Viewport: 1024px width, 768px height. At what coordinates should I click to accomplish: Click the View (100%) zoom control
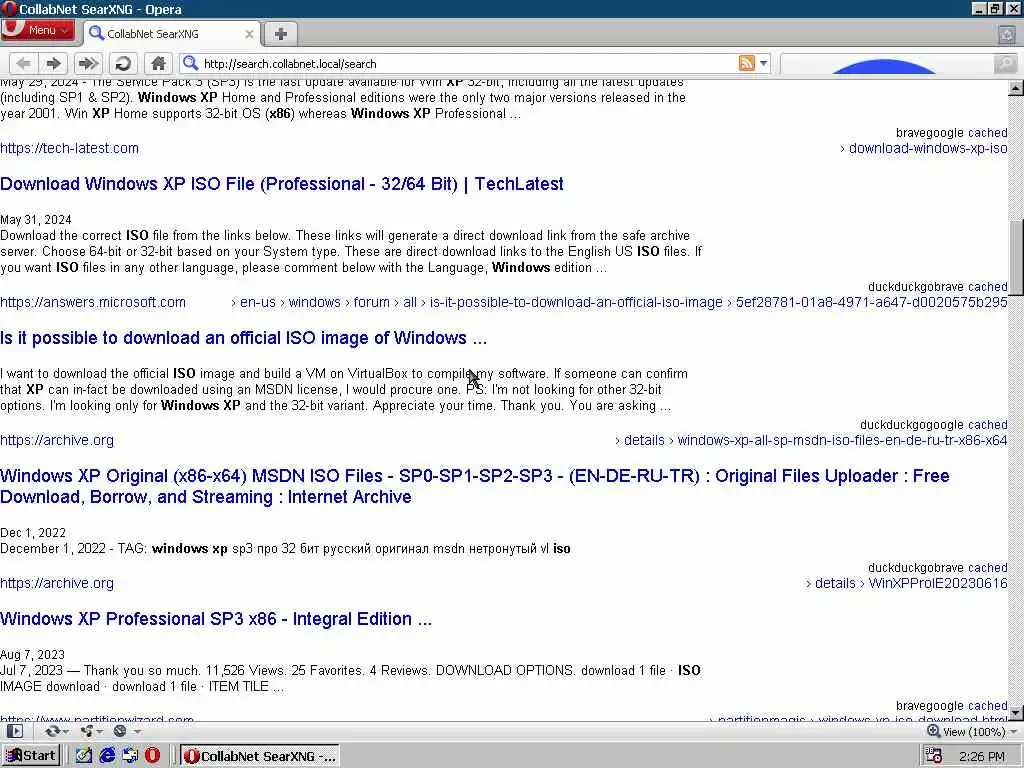966,731
